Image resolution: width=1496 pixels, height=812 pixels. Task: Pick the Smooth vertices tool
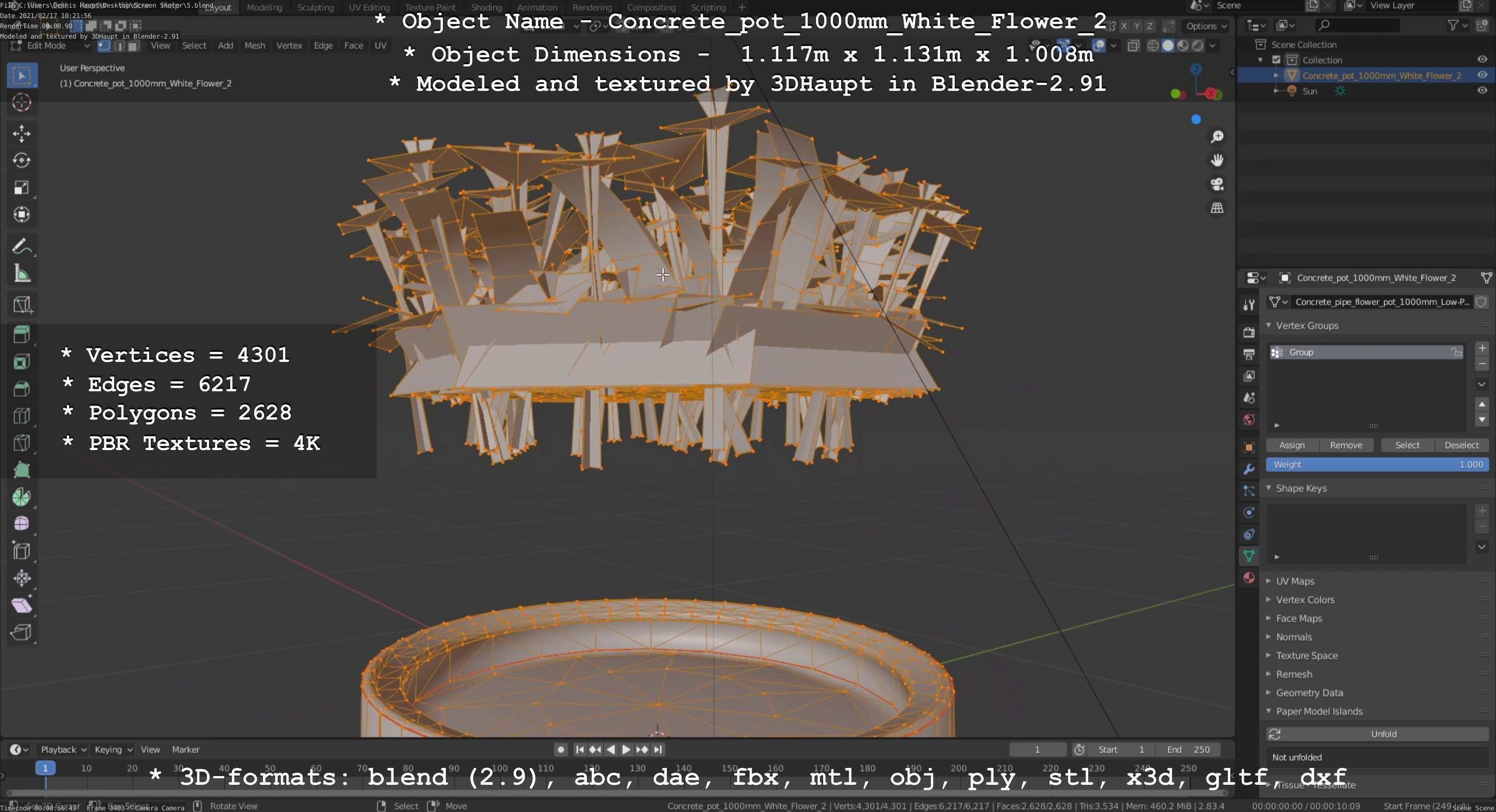click(22, 524)
